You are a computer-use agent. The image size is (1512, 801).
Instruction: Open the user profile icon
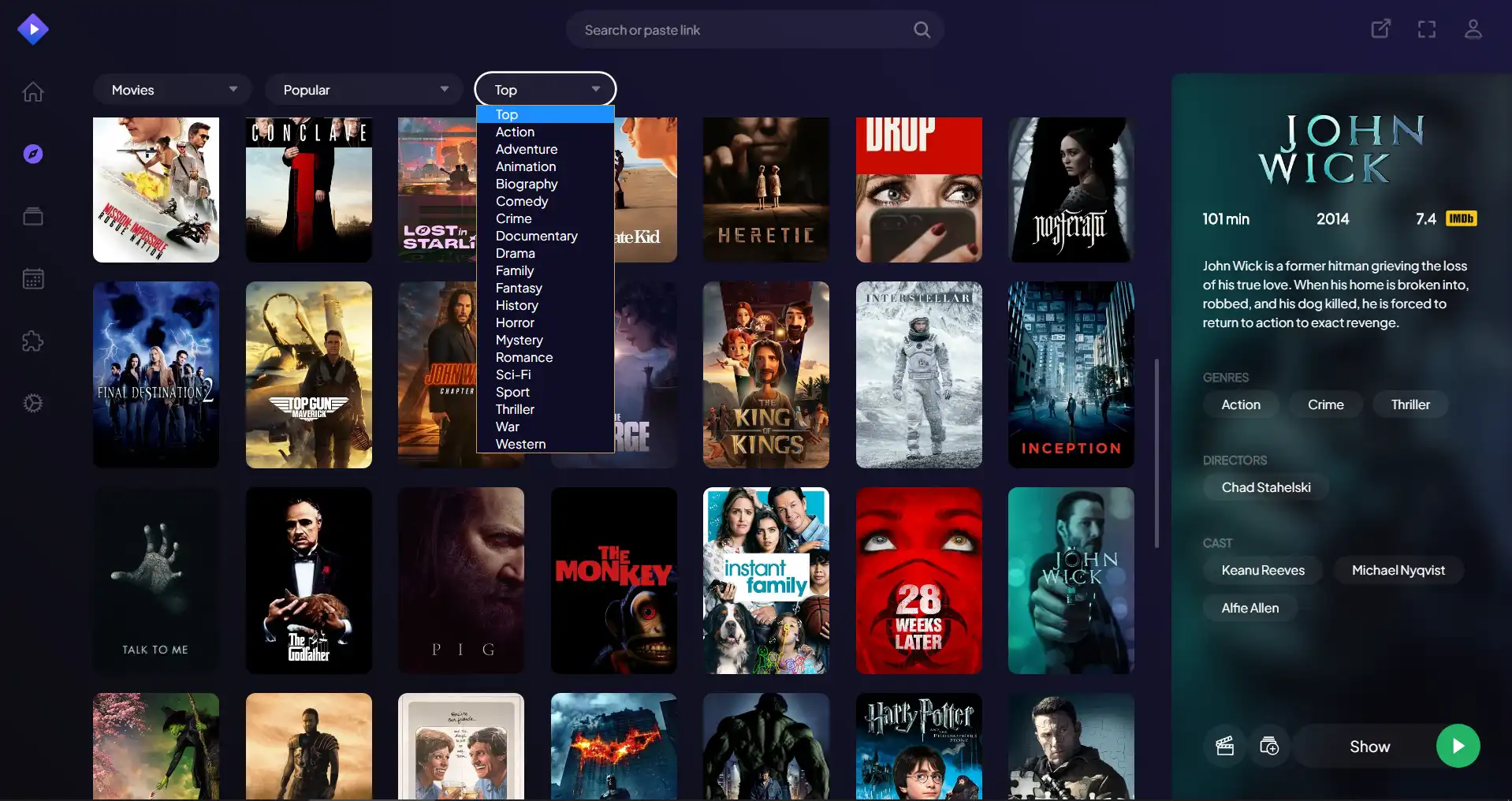[1473, 30]
